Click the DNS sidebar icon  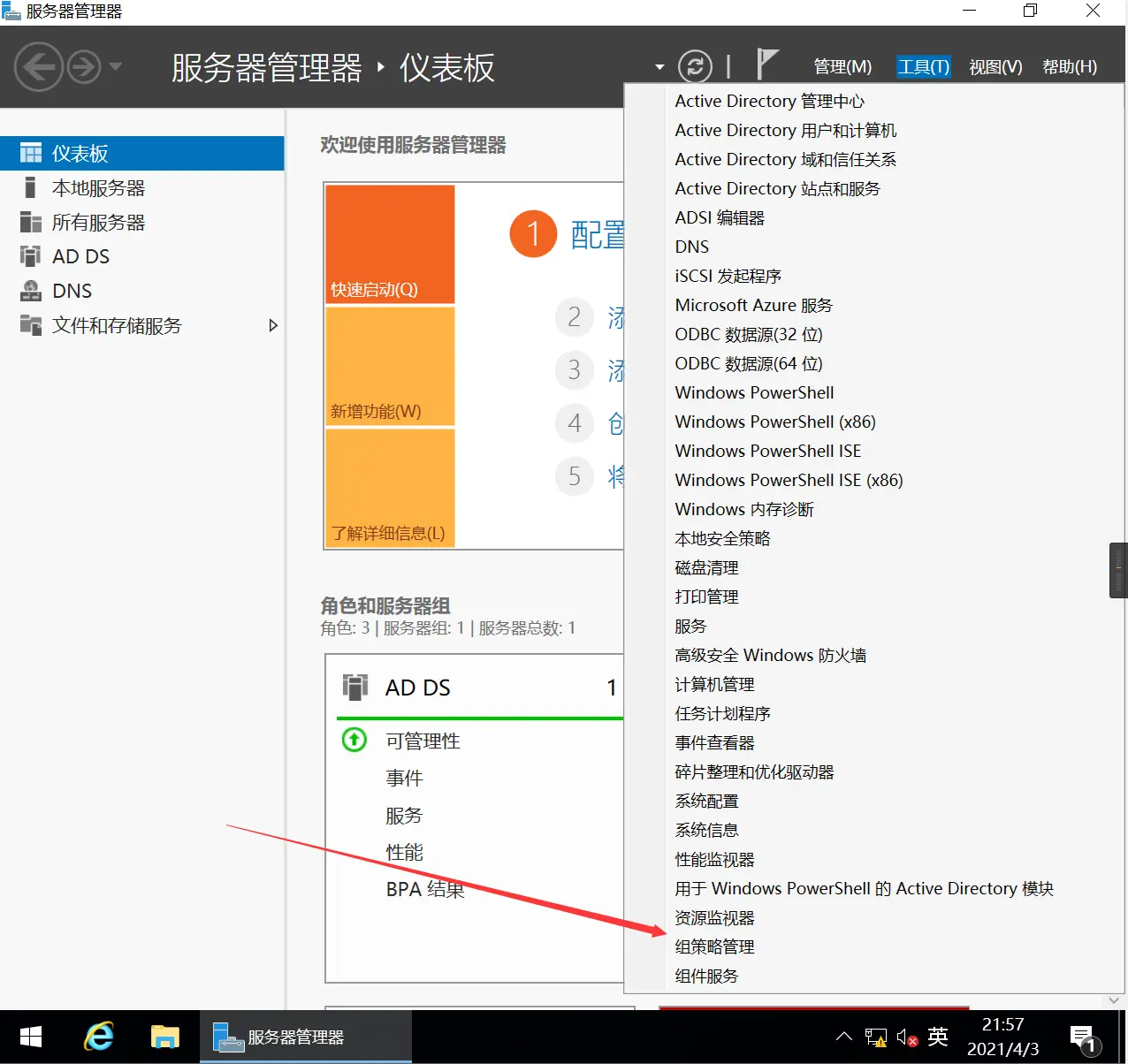click(31, 291)
